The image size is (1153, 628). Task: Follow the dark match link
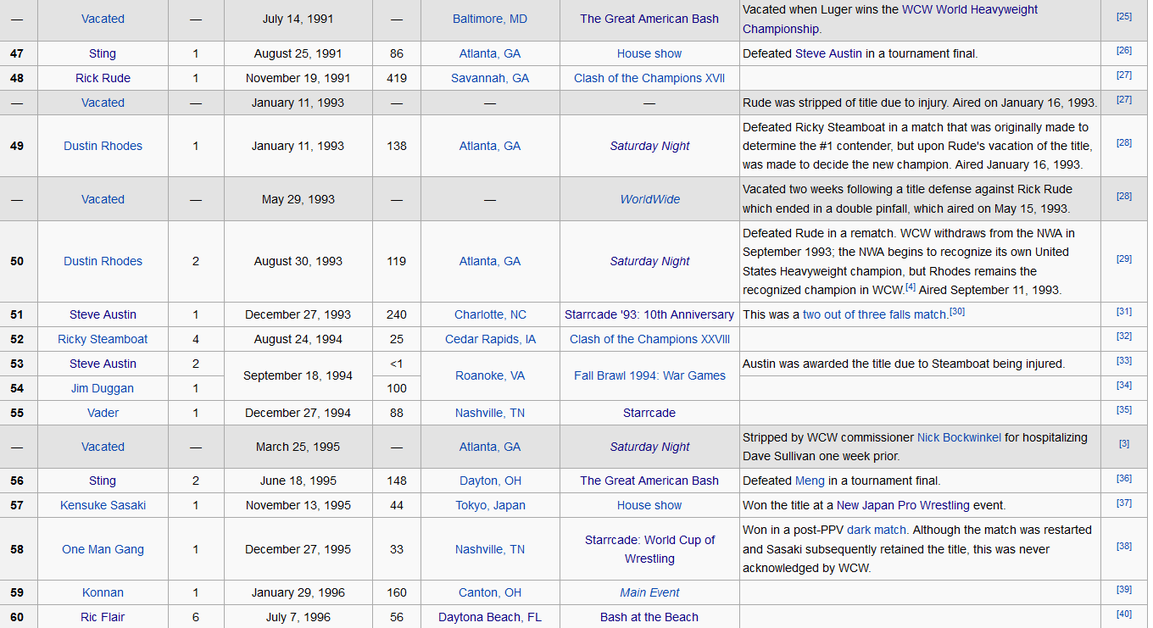tap(877, 530)
